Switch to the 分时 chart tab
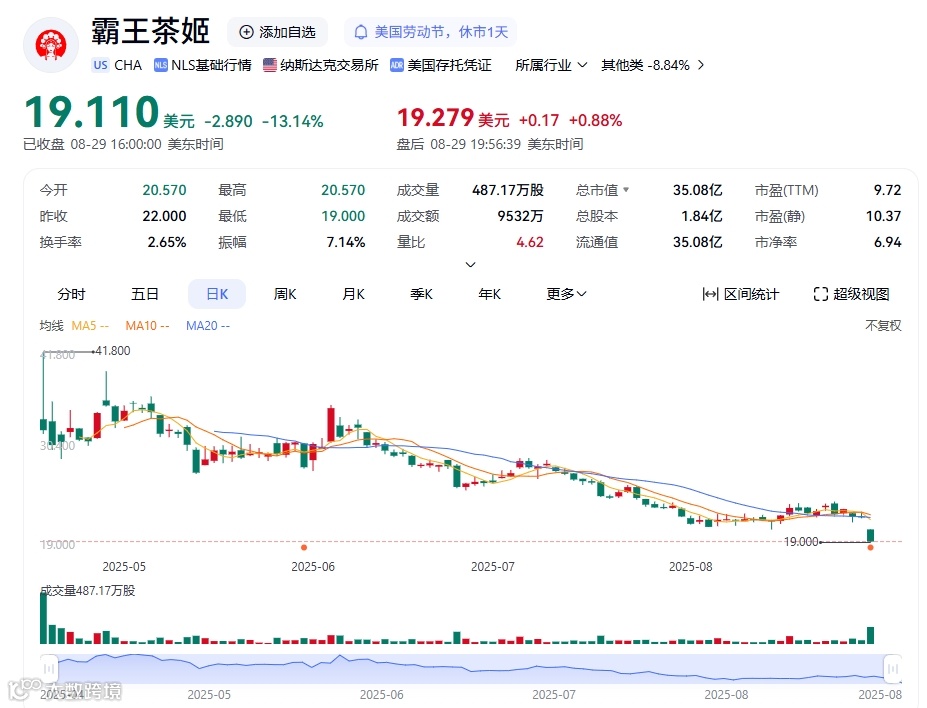The height and width of the screenshot is (708, 927). pyautogui.click(x=72, y=294)
